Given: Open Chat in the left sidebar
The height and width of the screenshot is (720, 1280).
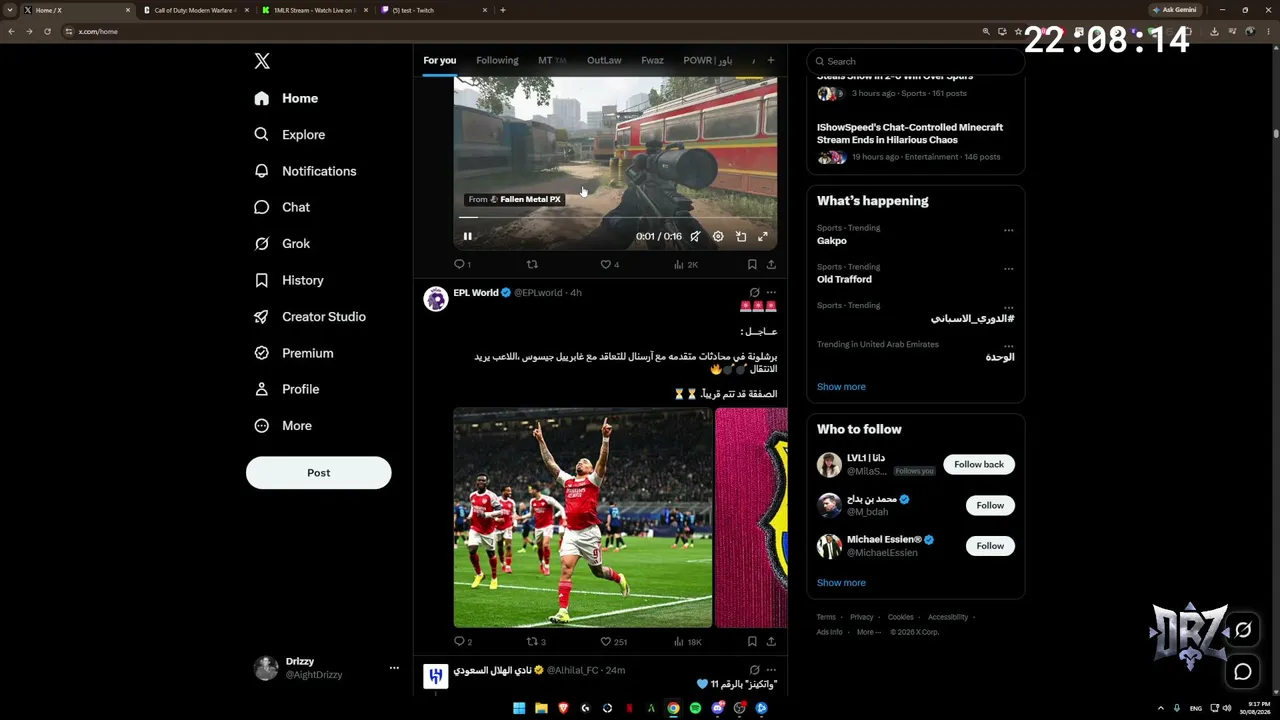Looking at the screenshot, I should 282,207.
